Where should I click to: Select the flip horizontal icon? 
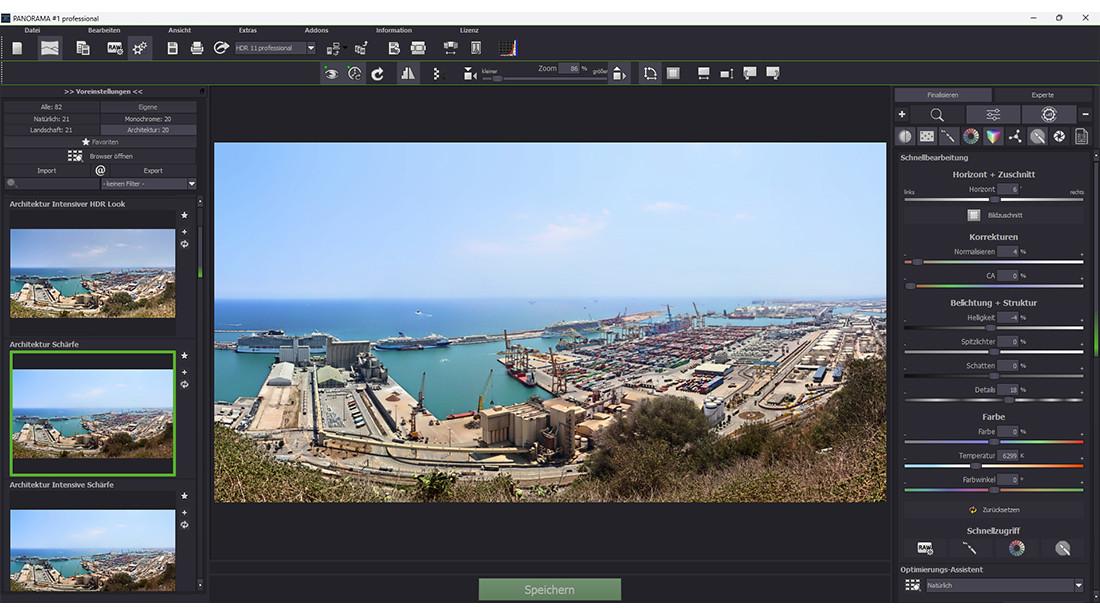(407, 71)
